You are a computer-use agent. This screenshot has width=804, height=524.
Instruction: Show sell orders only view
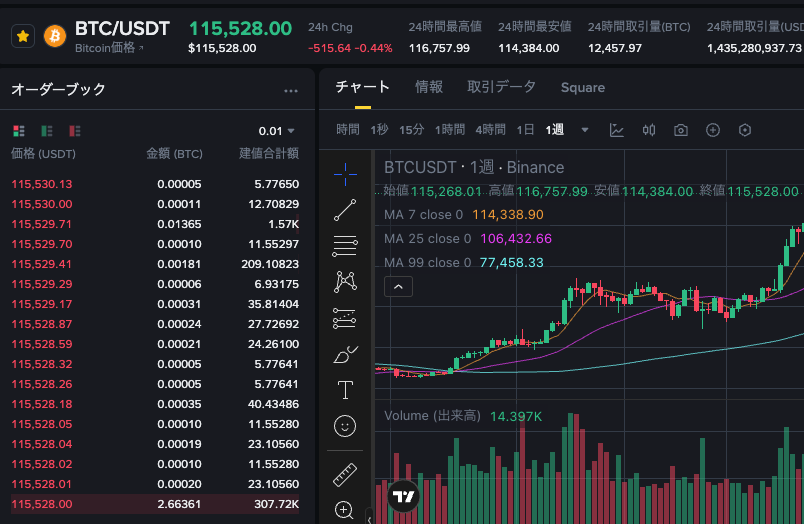click(x=74, y=131)
